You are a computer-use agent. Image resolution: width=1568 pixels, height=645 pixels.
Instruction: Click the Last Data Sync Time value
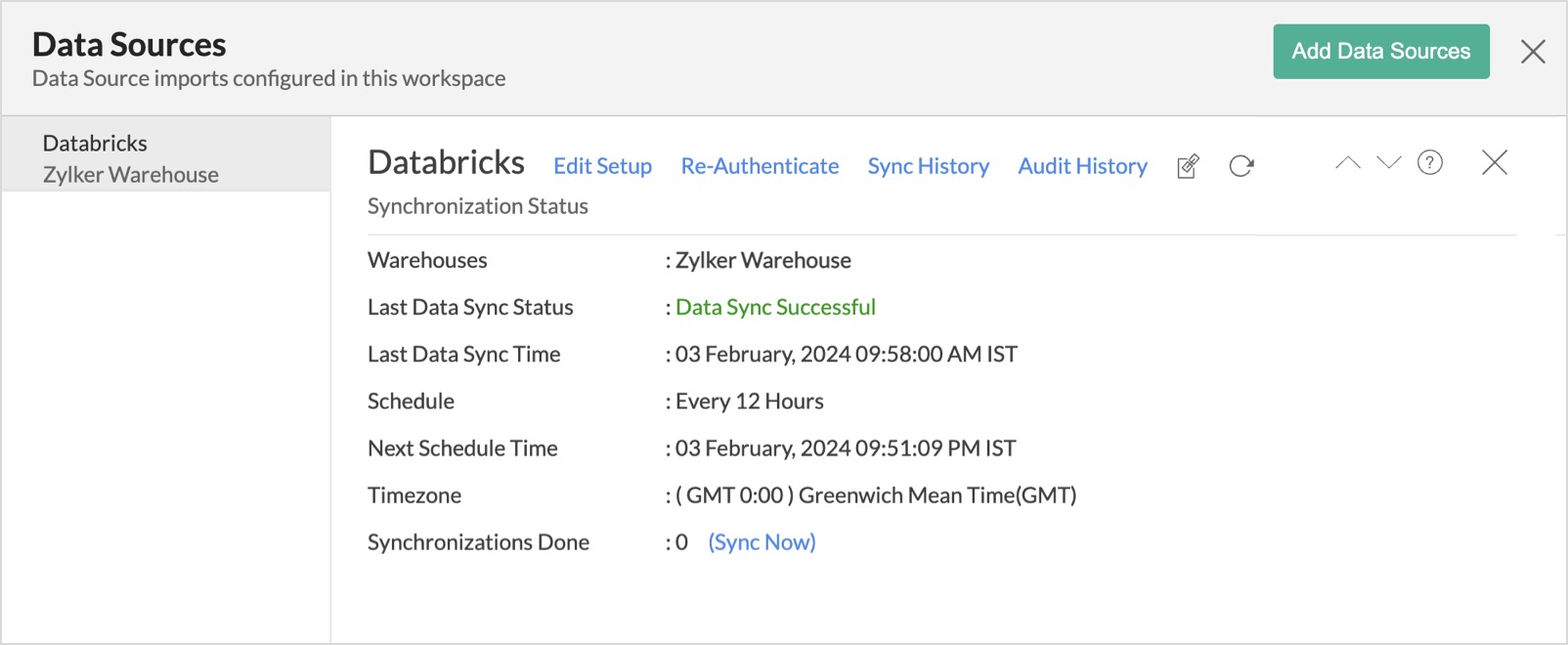847,355
